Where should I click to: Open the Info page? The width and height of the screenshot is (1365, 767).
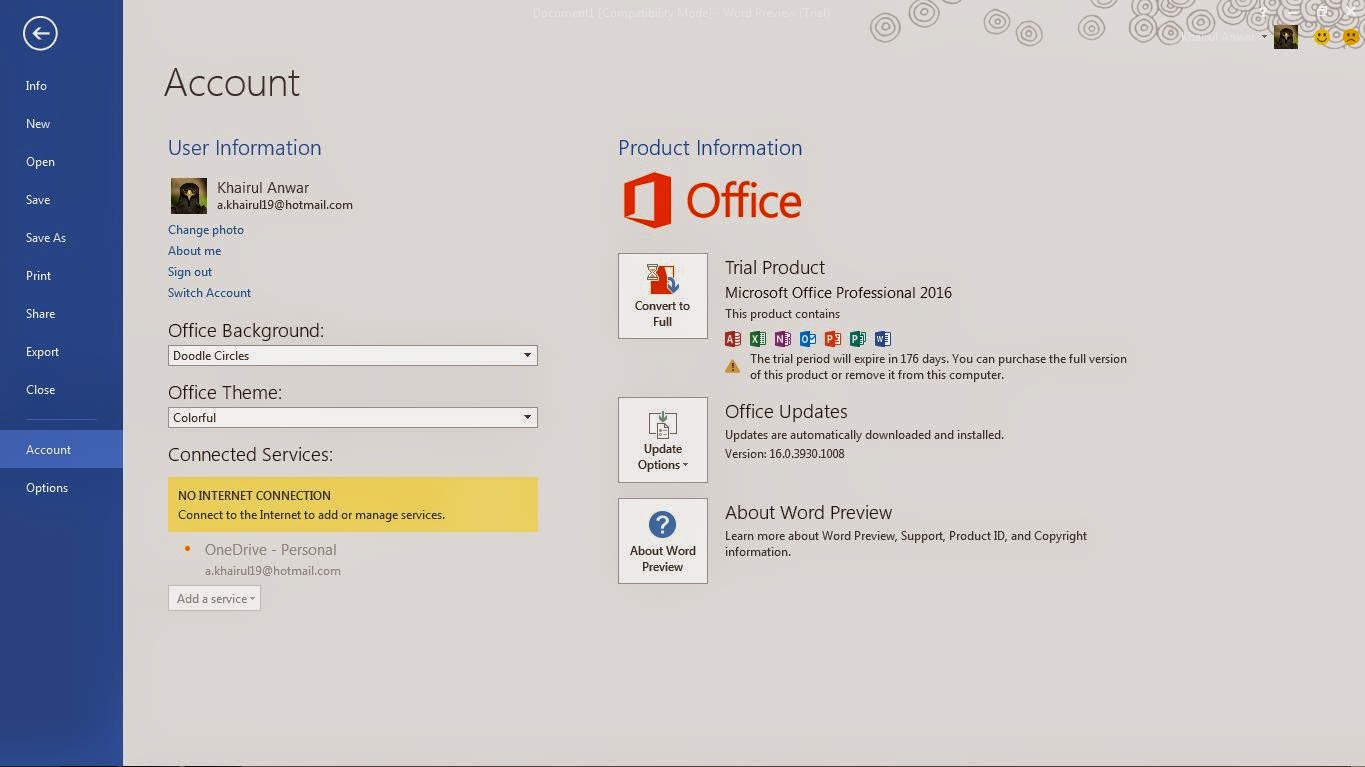pos(61,86)
